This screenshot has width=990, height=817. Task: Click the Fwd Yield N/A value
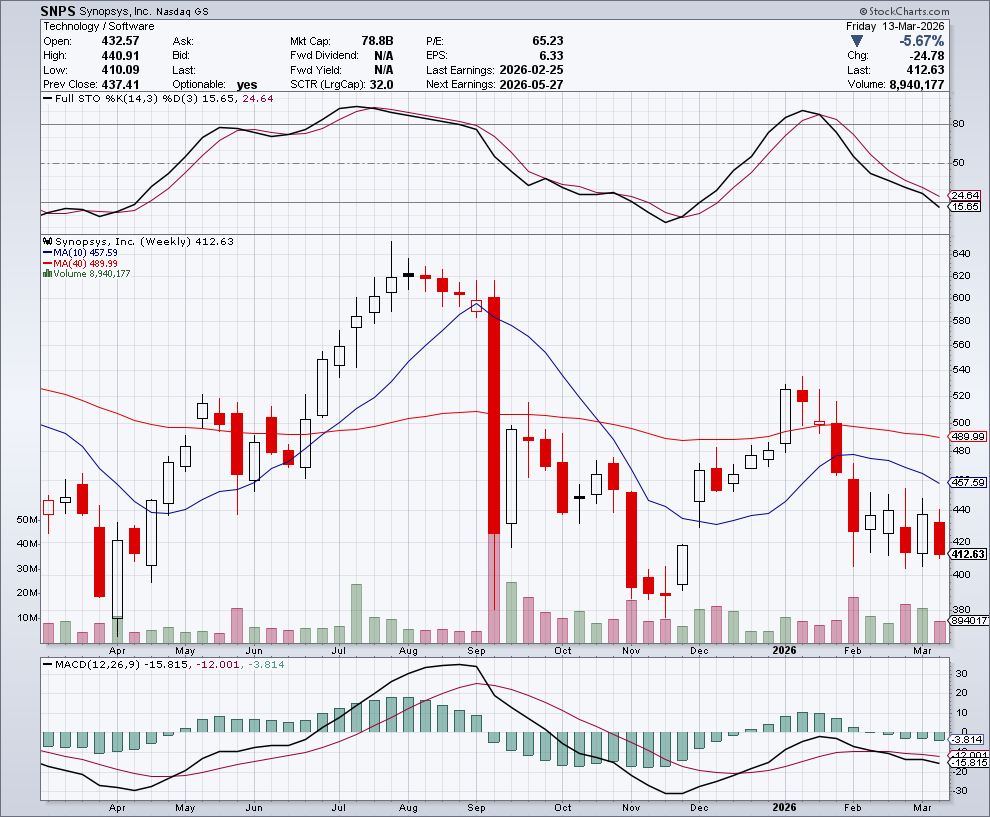tap(383, 70)
